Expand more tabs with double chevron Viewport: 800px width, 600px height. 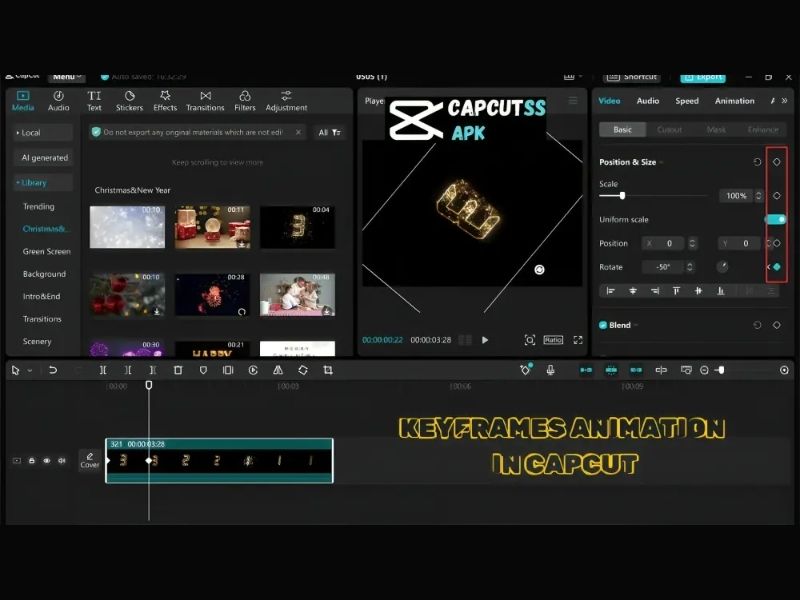pyautogui.click(x=784, y=101)
